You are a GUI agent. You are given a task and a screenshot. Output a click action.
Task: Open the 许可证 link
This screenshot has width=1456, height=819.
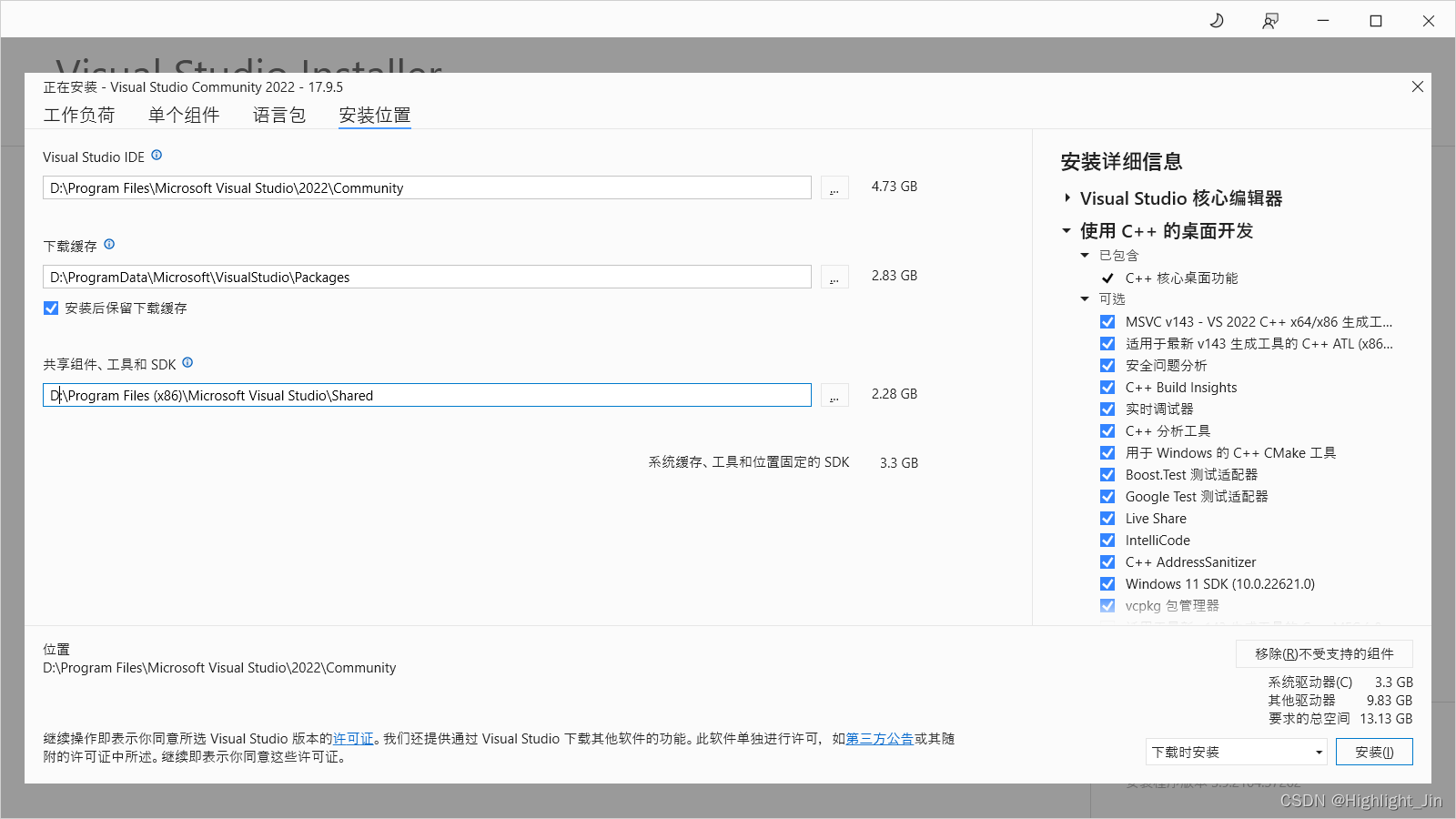click(353, 739)
